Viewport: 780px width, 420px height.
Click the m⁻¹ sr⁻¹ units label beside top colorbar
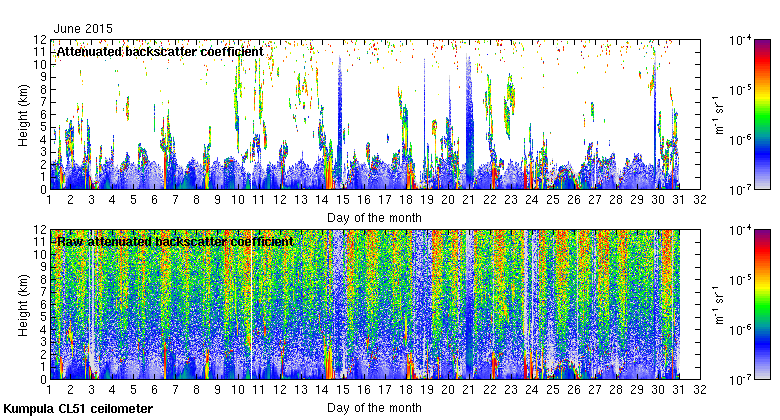(x=717, y=114)
